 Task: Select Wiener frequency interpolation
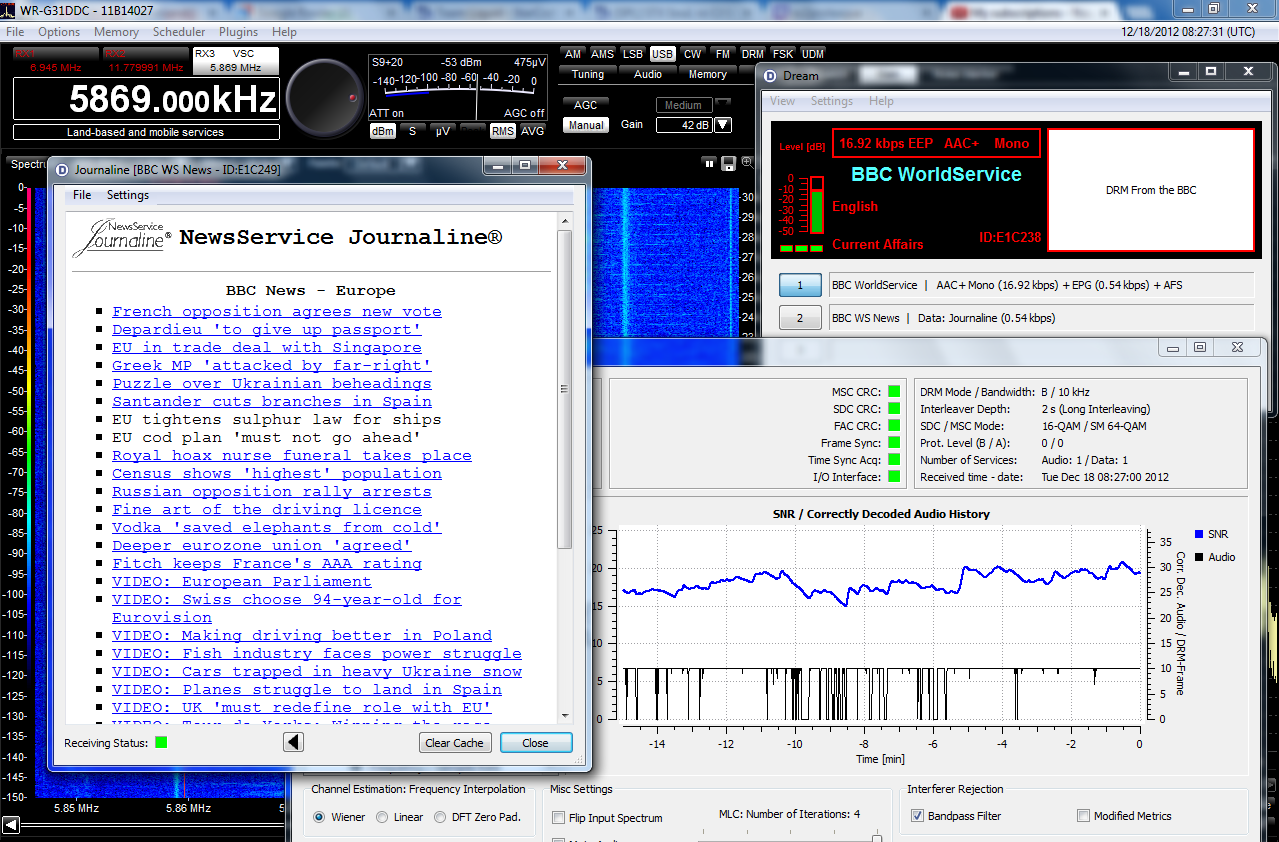(320, 817)
